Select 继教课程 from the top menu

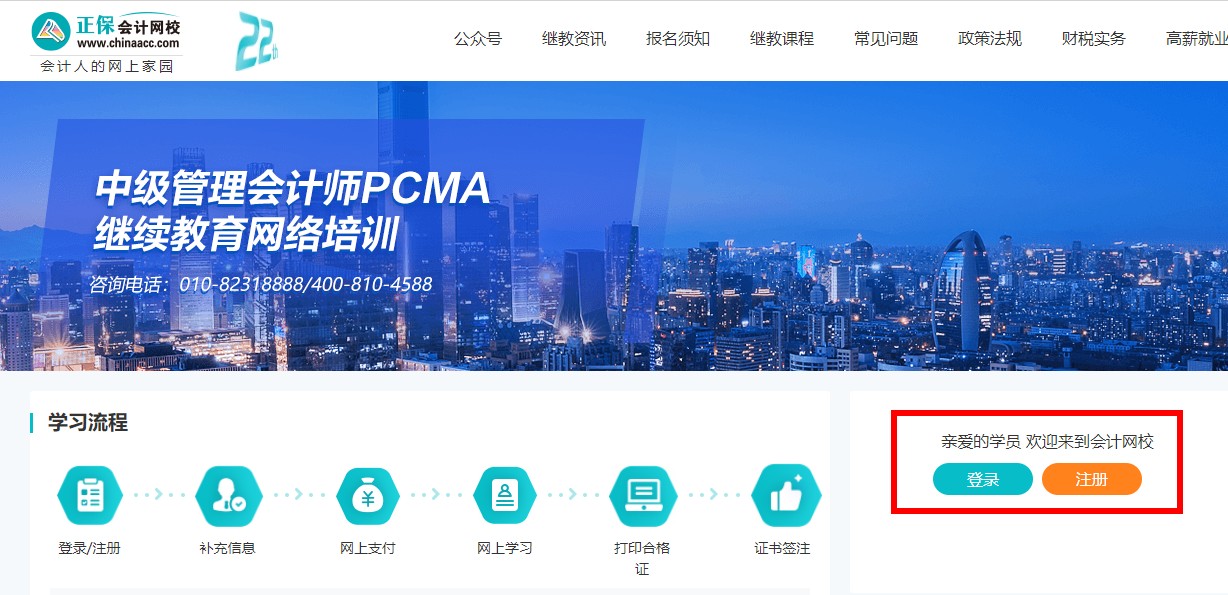(x=782, y=39)
